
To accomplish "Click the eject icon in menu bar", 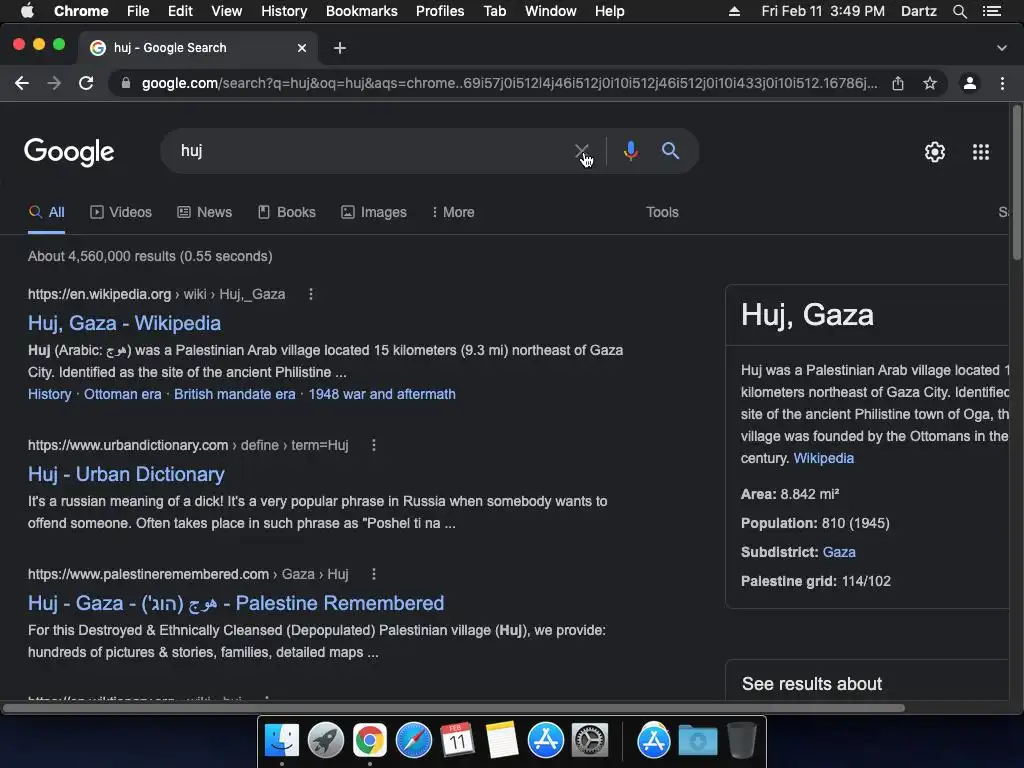I will 734,11.
